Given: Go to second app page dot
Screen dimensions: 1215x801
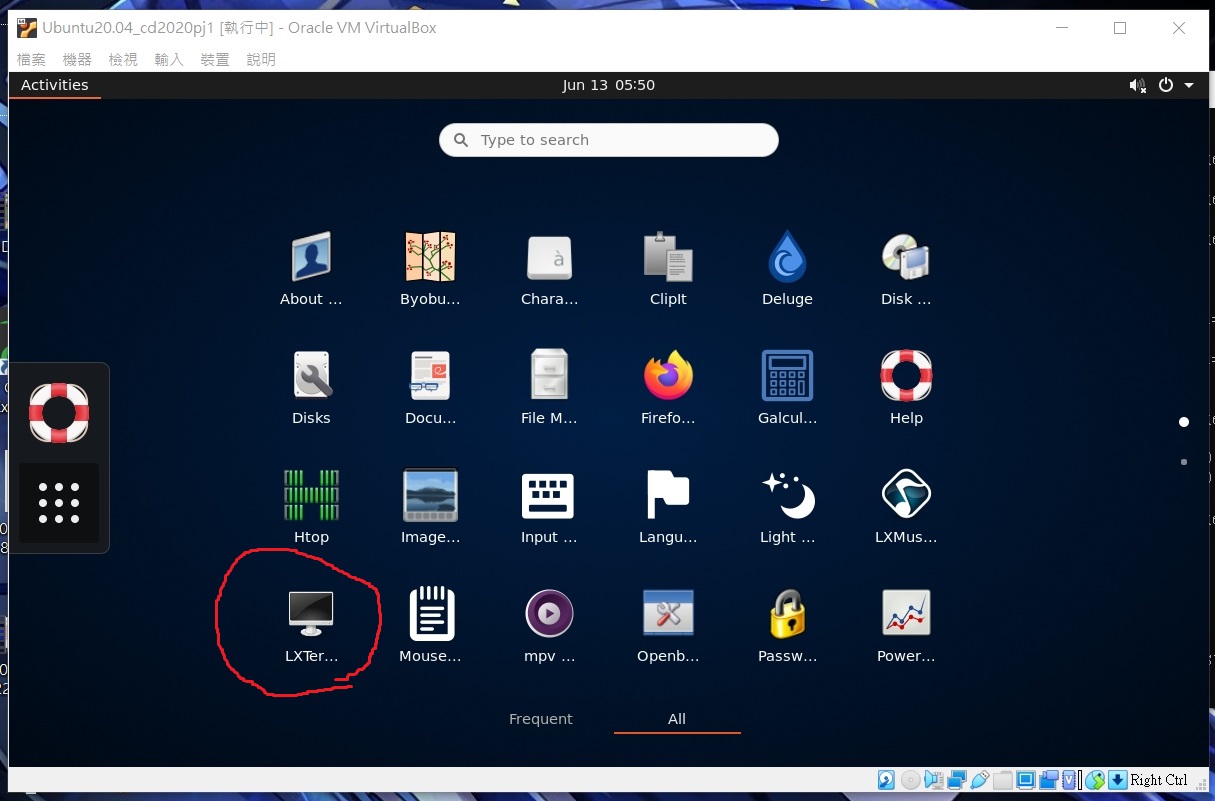Looking at the screenshot, I should click(x=1184, y=462).
